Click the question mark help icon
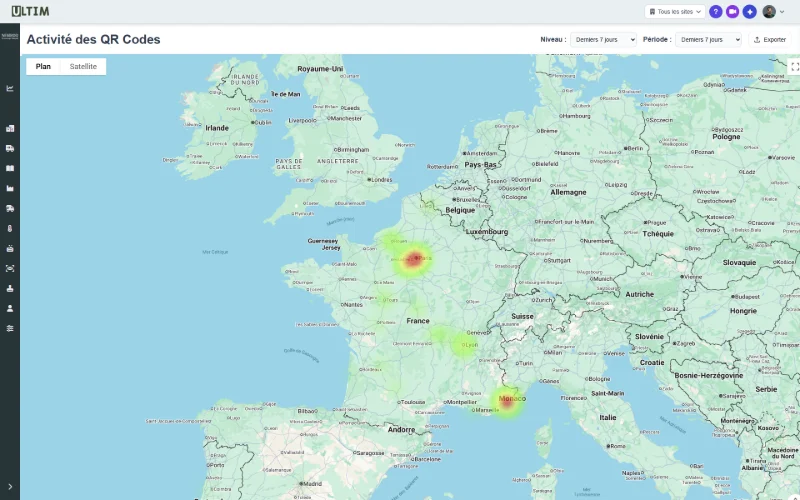800x500 pixels. (716, 12)
